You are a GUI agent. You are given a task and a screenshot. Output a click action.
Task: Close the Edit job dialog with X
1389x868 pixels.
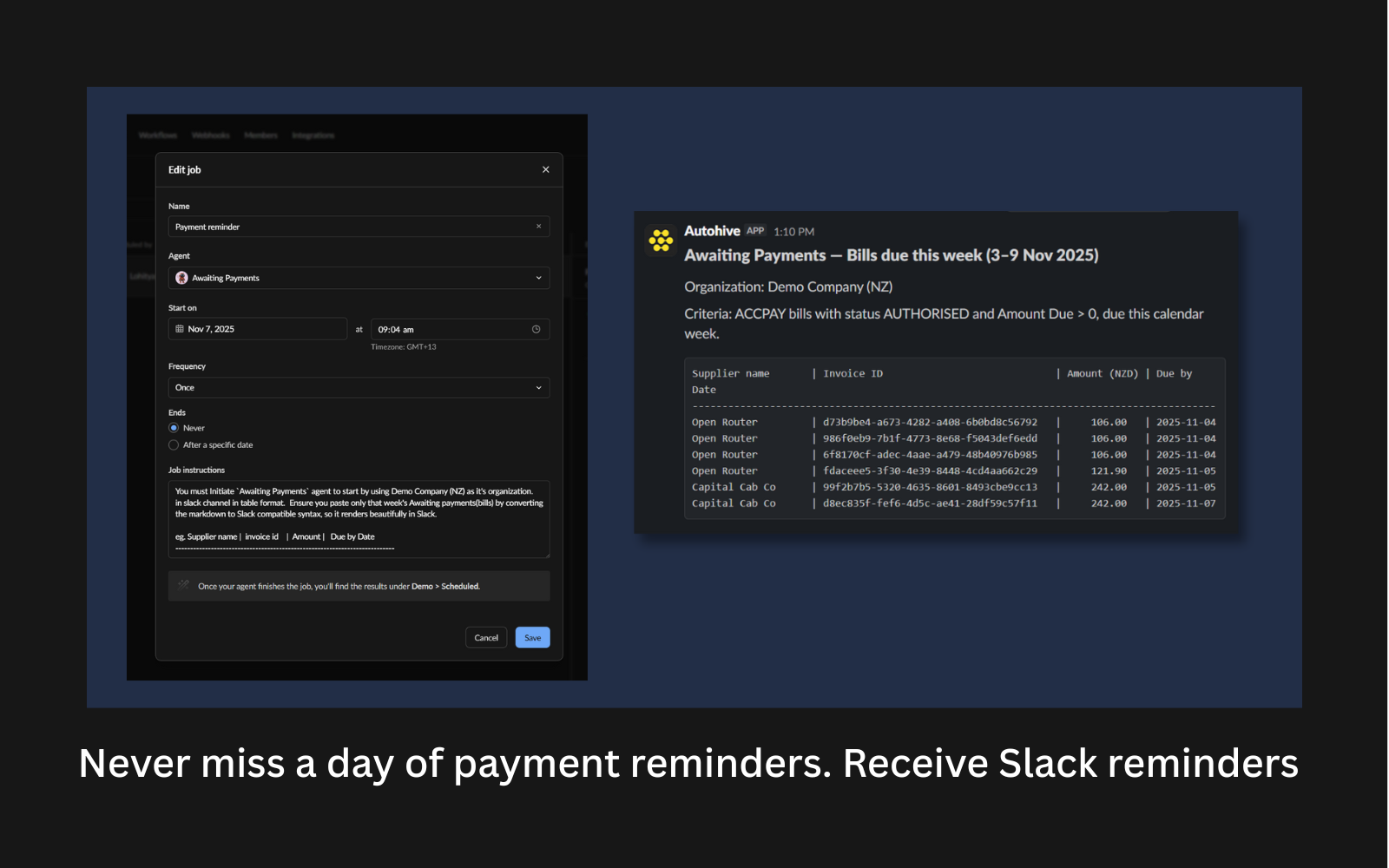(546, 170)
